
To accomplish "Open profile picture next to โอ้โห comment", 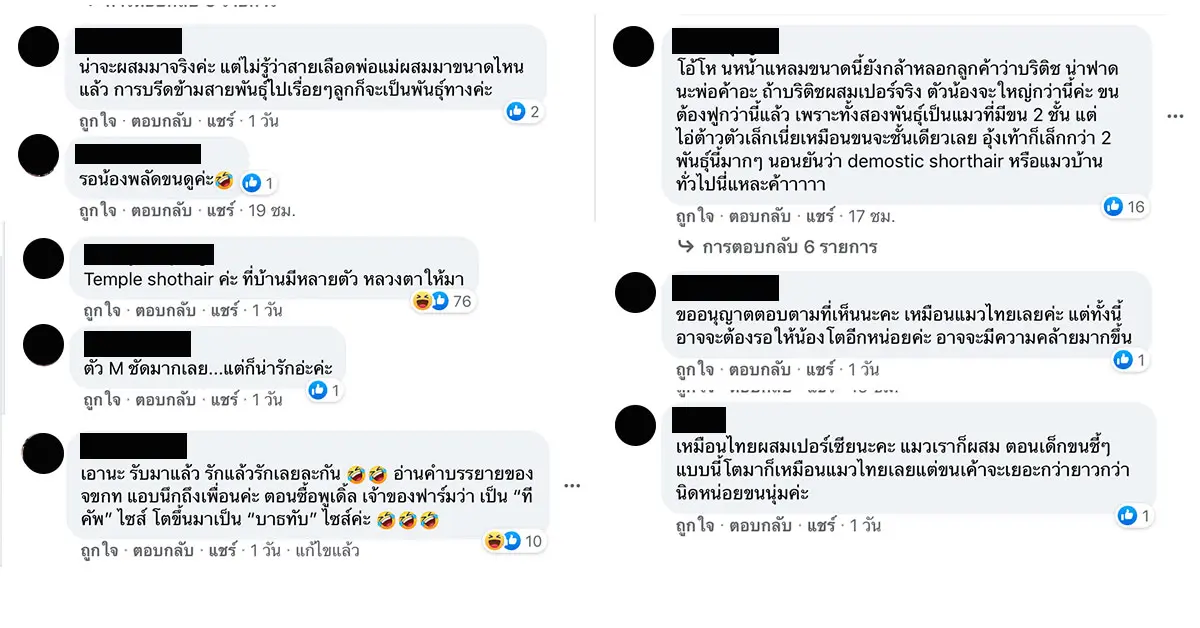I will tap(634, 46).
